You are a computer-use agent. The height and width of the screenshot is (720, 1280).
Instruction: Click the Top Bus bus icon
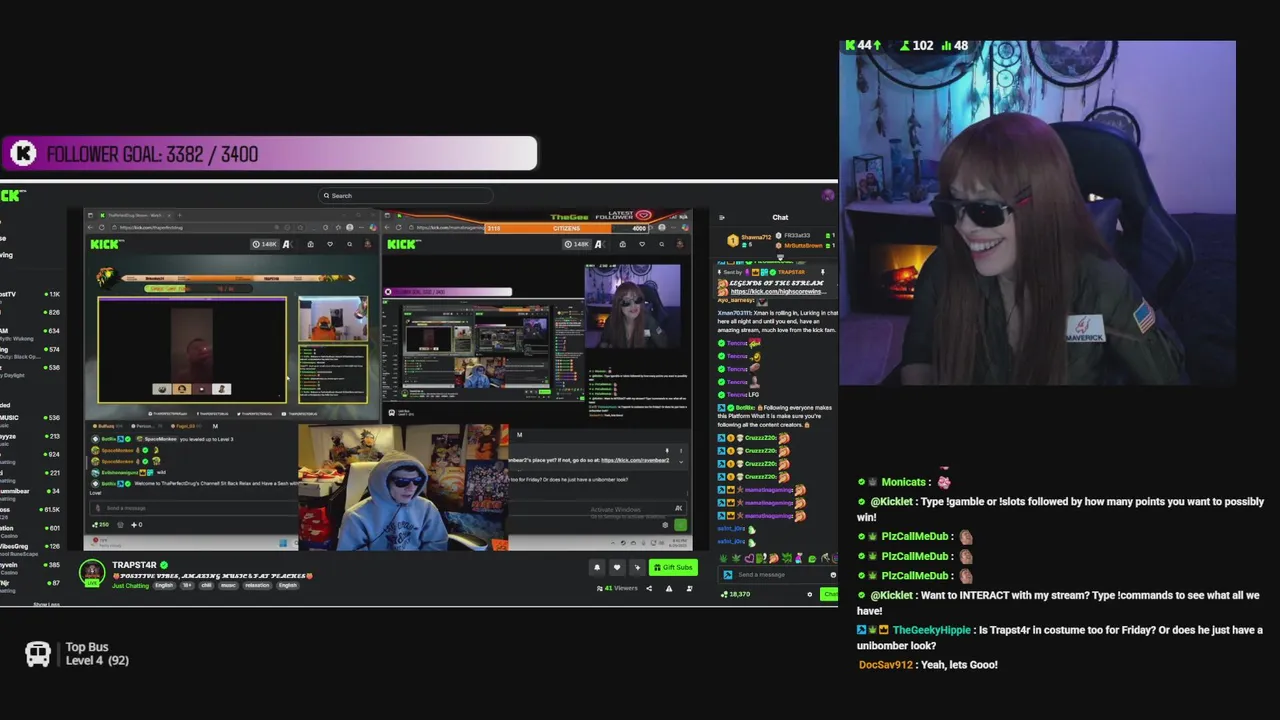click(x=37, y=654)
